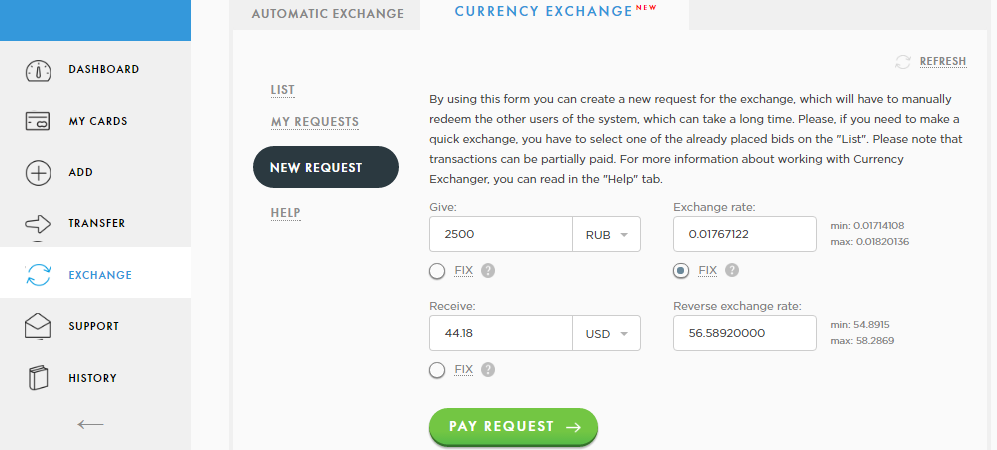This screenshot has width=997, height=450.
Task: Click the Refresh circular arrows icon
Action: click(x=903, y=62)
